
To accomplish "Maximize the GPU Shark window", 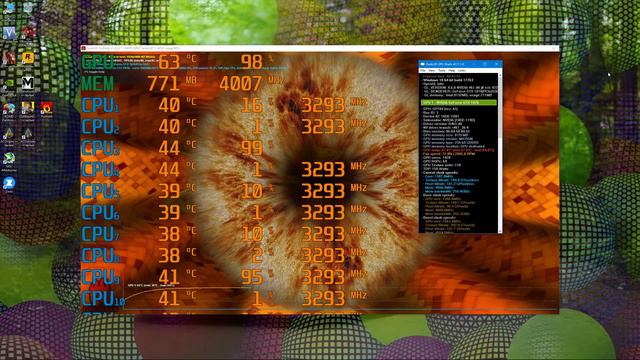I will [485, 64].
